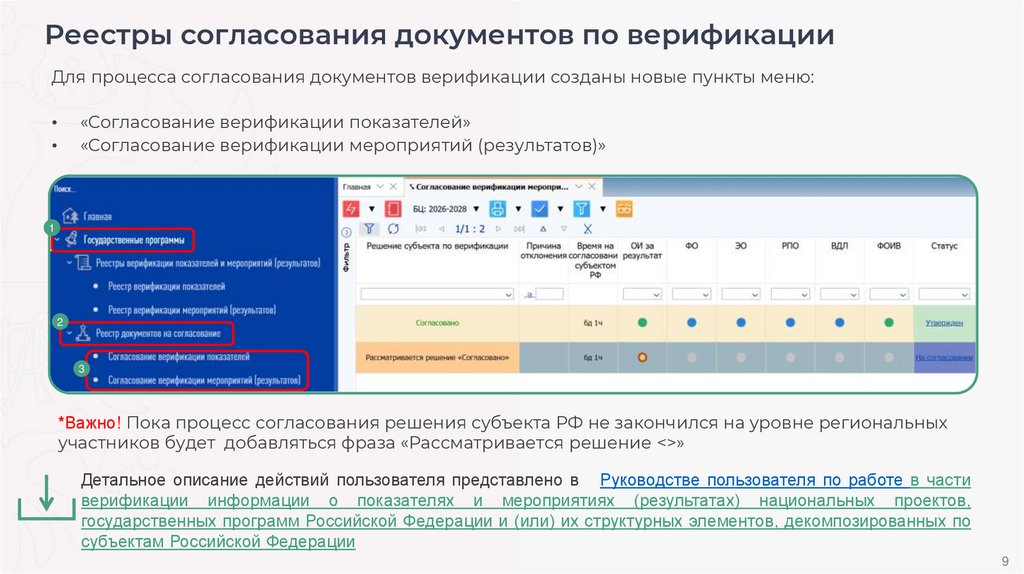This screenshot has width=1024, height=574.
Task: Open Руководстве пользователя по работе link
Action: point(751,480)
